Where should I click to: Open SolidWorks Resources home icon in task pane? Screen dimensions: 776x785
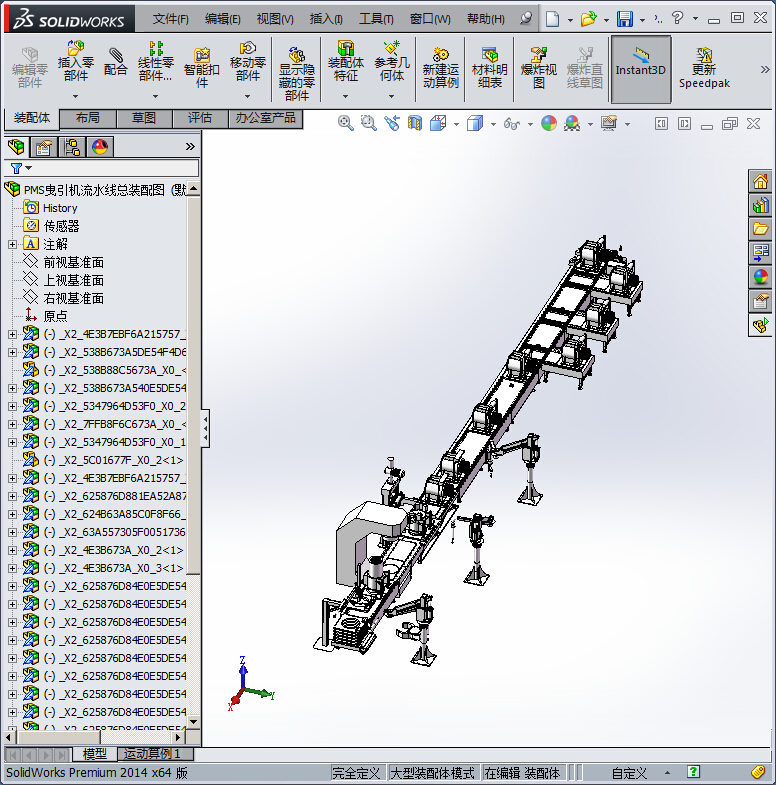point(760,181)
